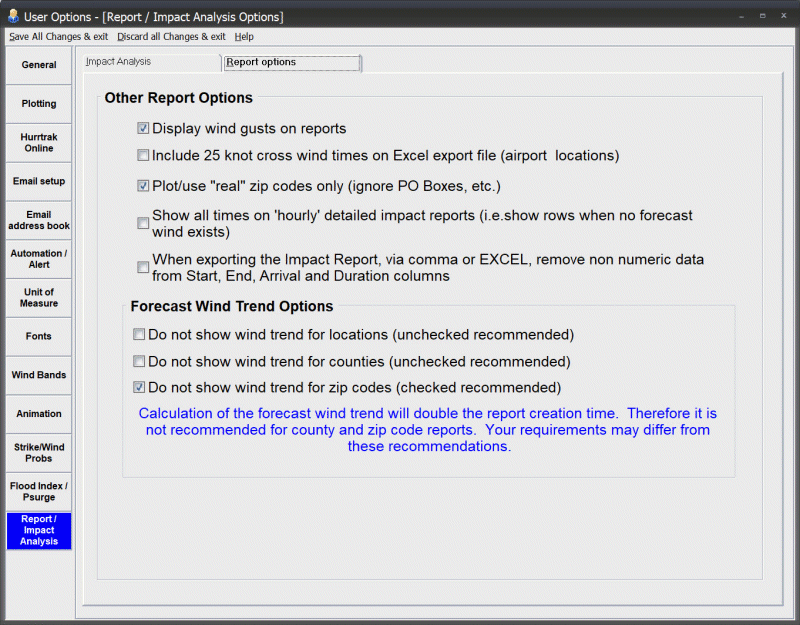Screen dimensions: 800x625
Task: Open the Email address book section
Action: click(x=39, y=220)
